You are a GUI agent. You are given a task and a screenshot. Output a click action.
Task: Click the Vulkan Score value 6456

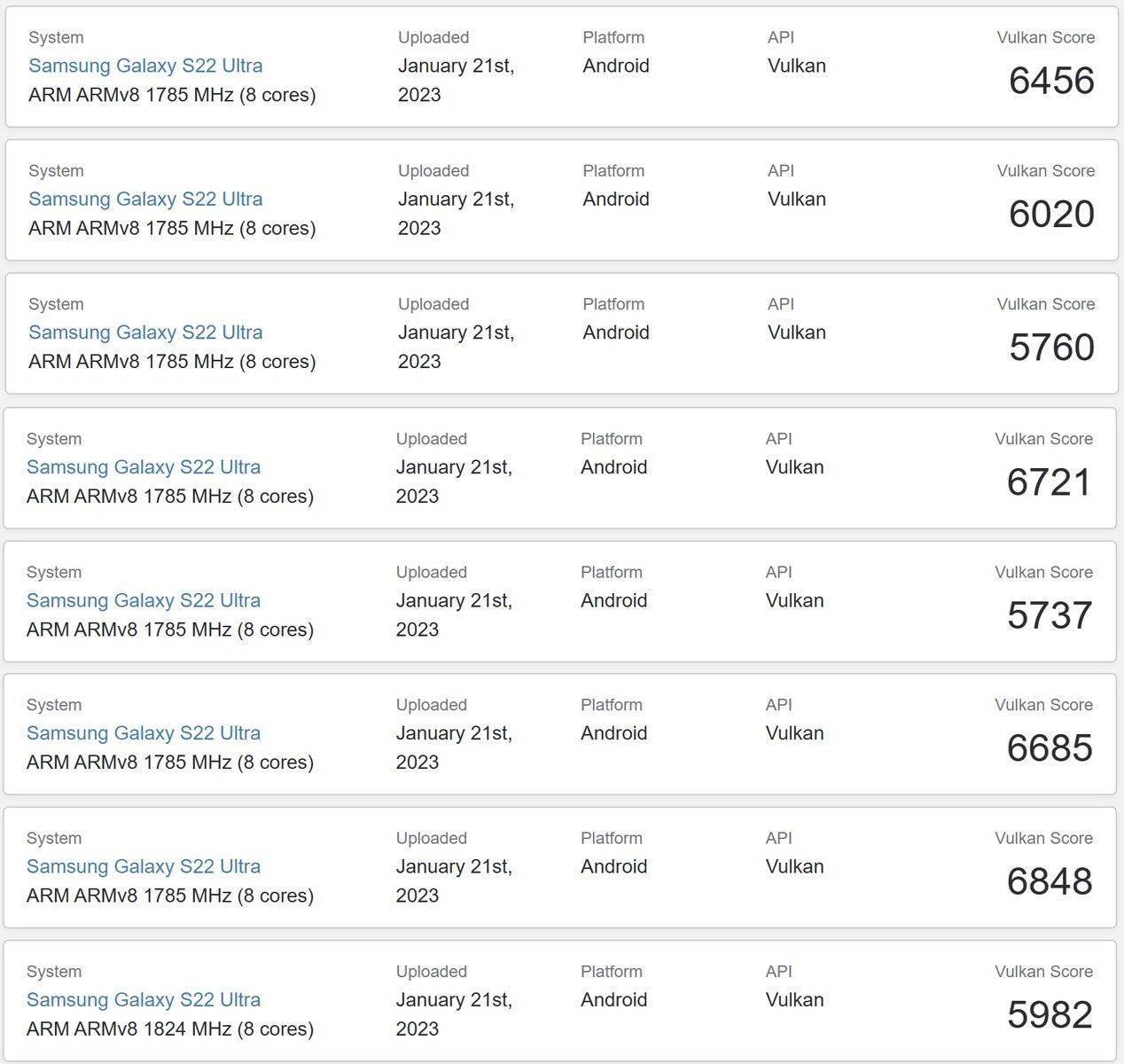[1051, 81]
